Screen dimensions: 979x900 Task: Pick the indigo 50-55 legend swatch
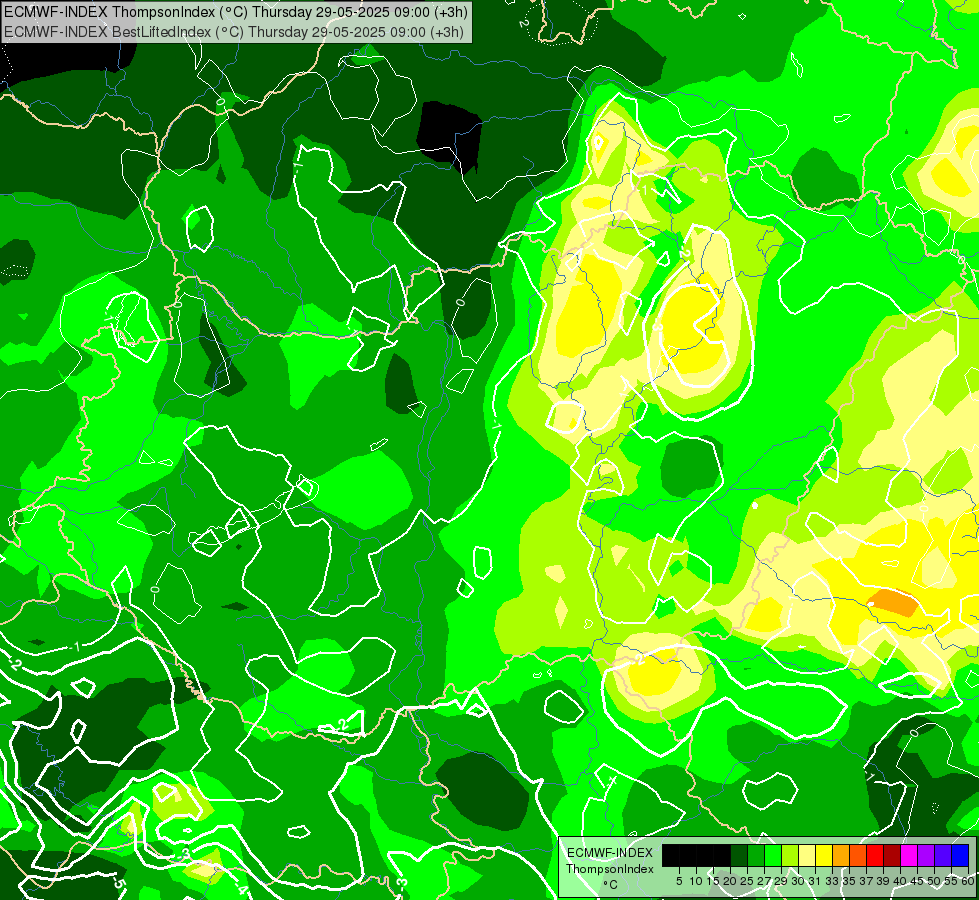click(x=942, y=855)
